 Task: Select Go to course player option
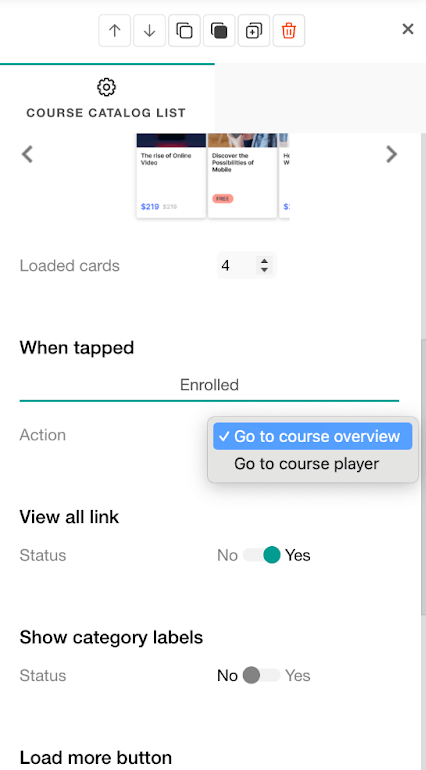pyautogui.click(x=307, y=464)
